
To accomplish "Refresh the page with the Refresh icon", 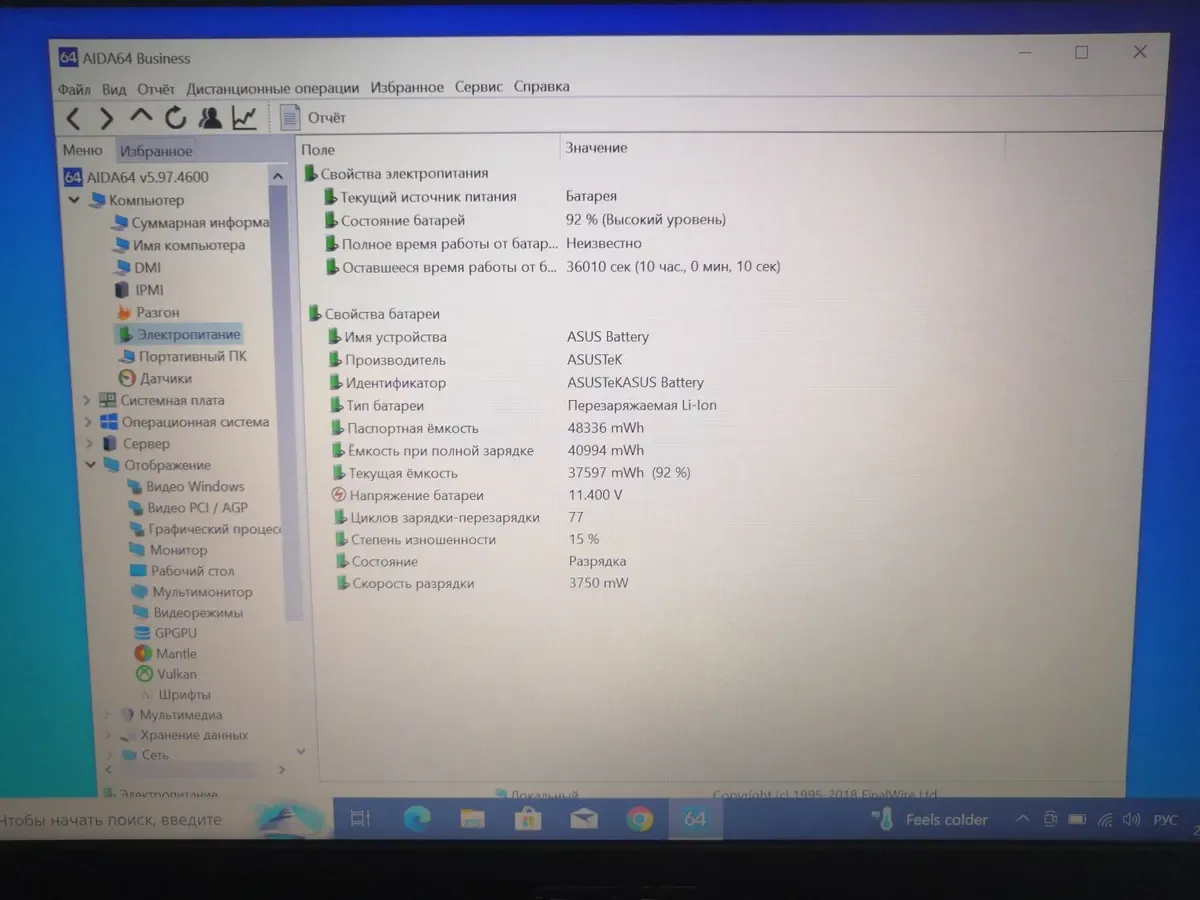I will tap(175, 119).
